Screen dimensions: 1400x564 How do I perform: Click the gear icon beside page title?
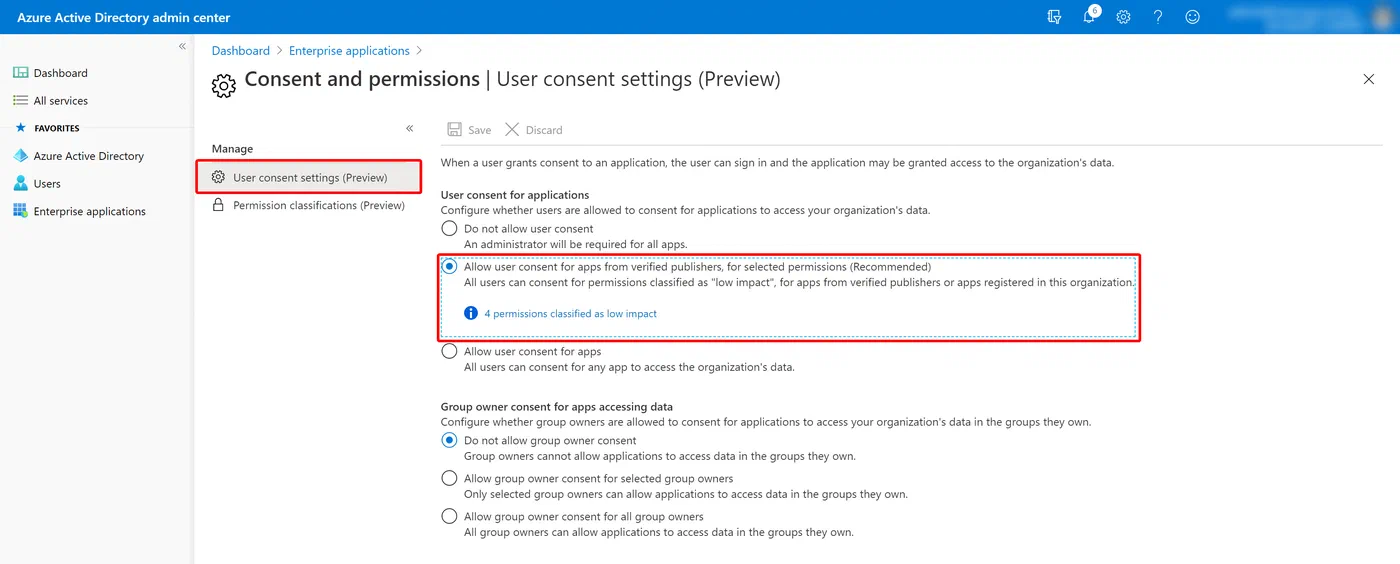coord(224,85)
